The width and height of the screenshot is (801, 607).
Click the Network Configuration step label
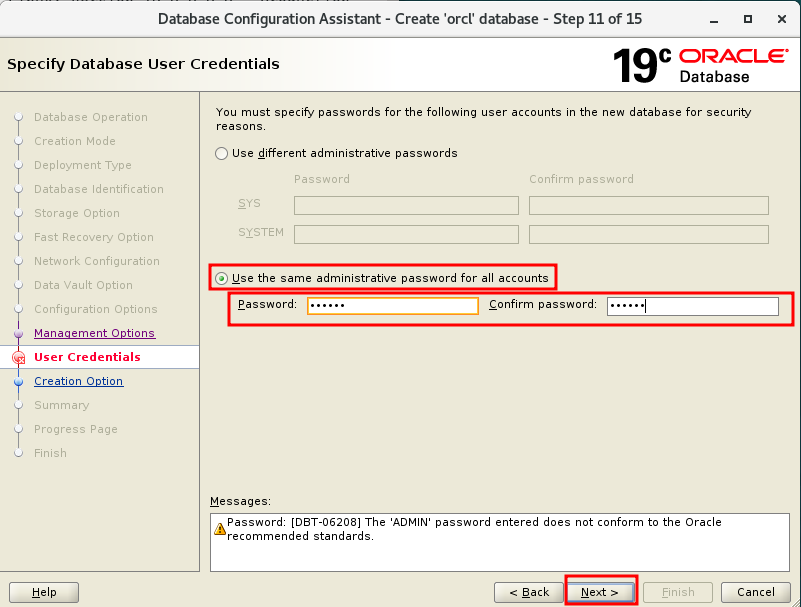(97, 261)
